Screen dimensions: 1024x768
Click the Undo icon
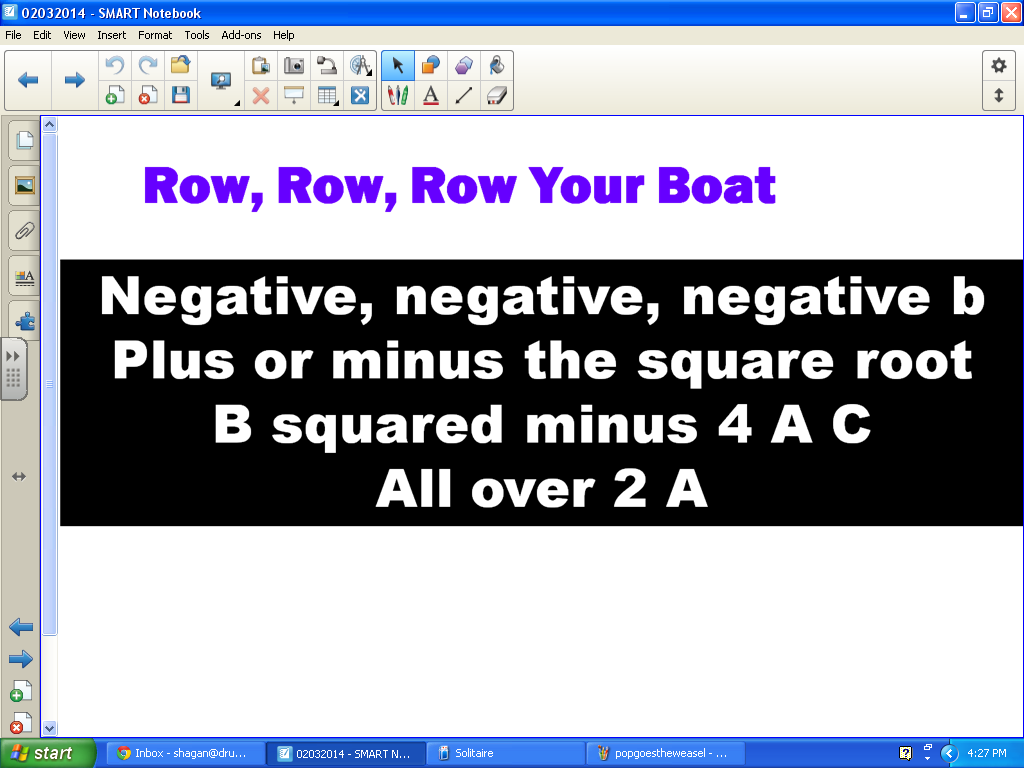(115, 65)
